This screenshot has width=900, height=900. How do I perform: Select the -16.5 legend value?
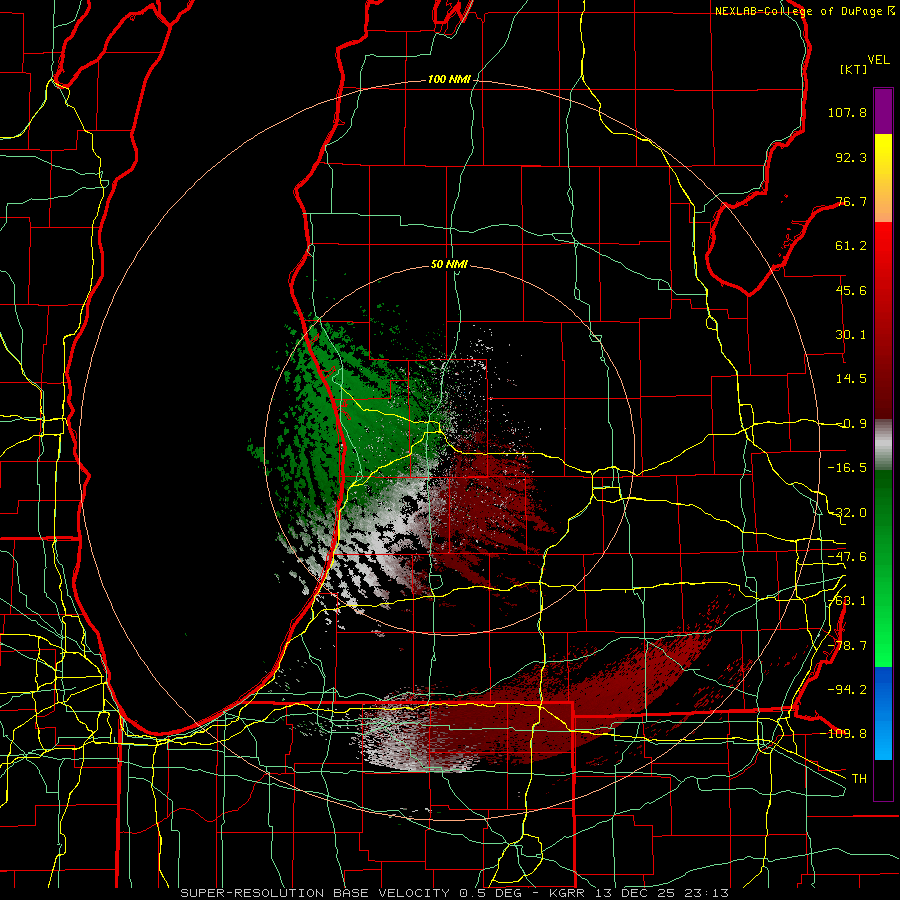coord(847,468)
